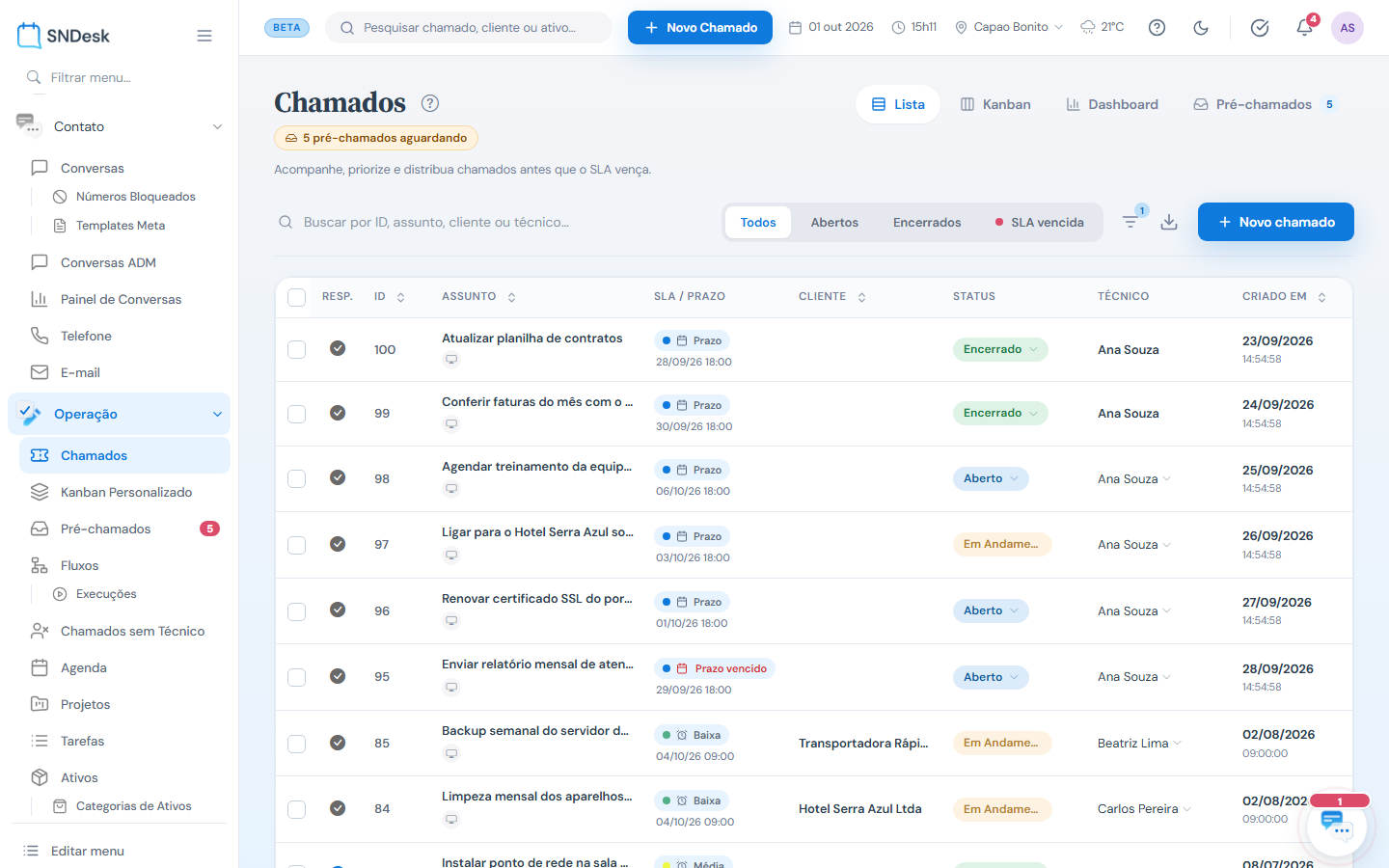Open notifications bell icon
Viewport: 1389px width, 868px height.
point(1304,27)
